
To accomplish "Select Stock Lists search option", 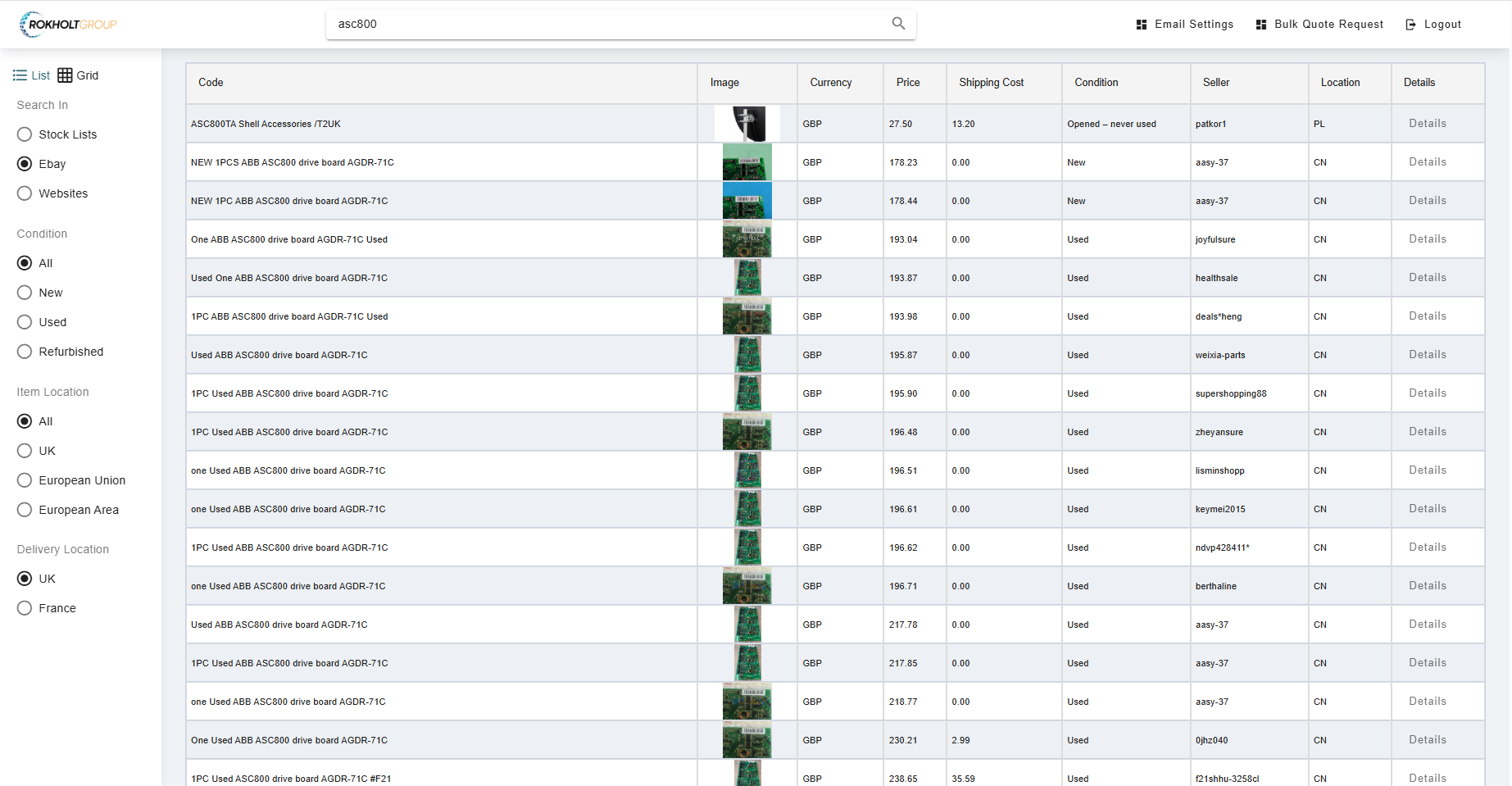I will [x=25, y=134].
